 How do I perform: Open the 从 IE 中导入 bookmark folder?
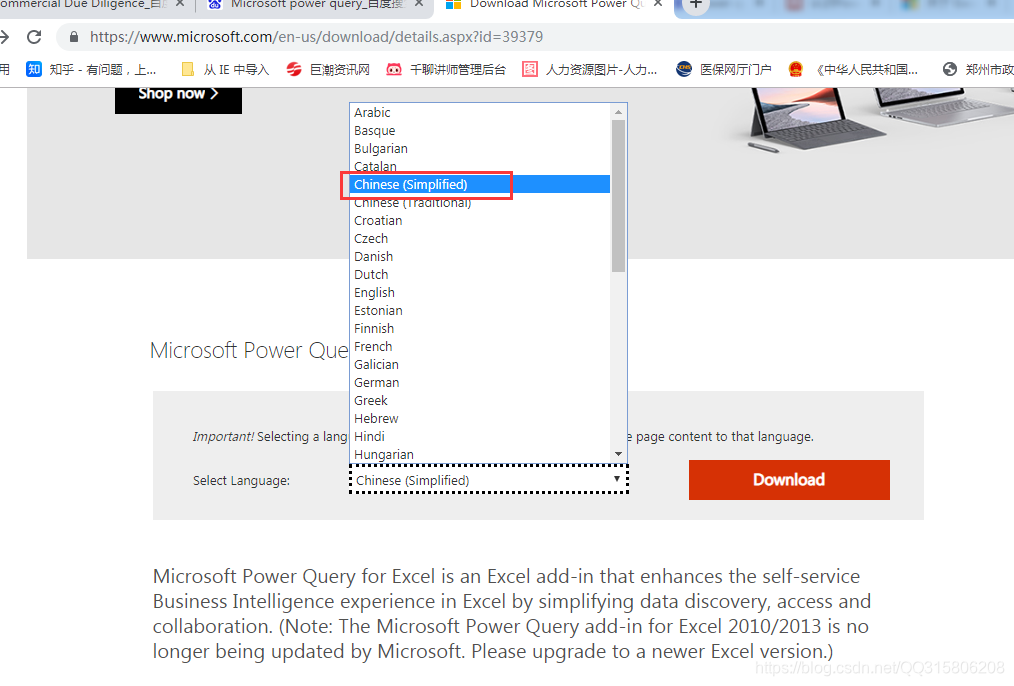[x=225, y=69]
